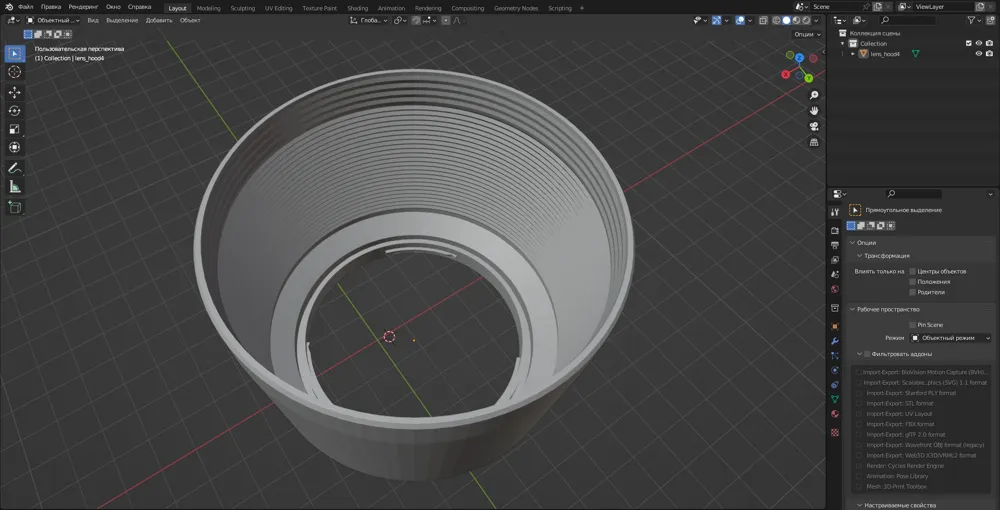The height and width of the screenshot is (510, 1000).
Task: Expand the lens_hood4 tree item
Action: [853, 54]
